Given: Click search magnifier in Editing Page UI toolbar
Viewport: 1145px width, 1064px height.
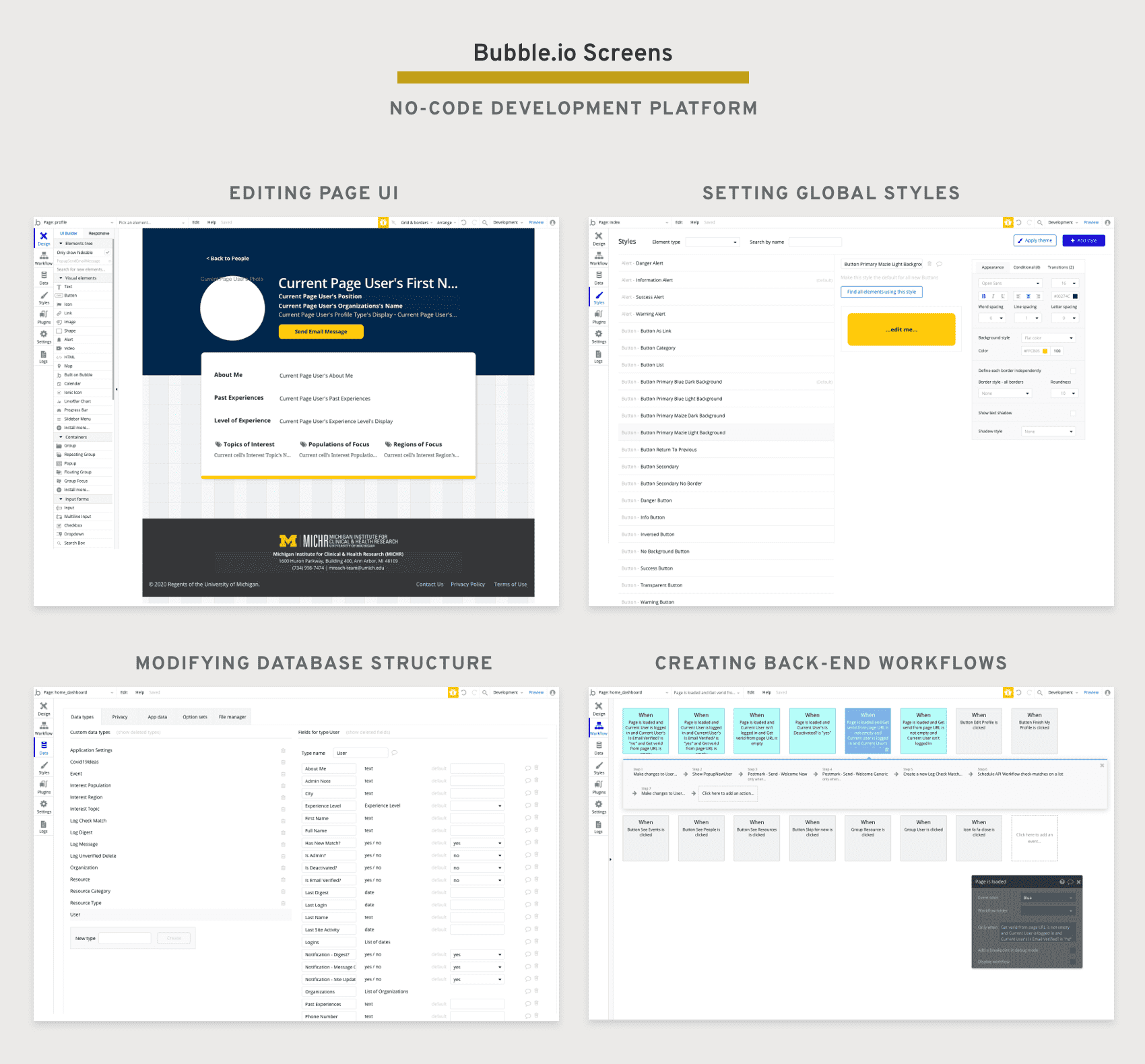Looking at the screenshot, I should tap(484, 222).
